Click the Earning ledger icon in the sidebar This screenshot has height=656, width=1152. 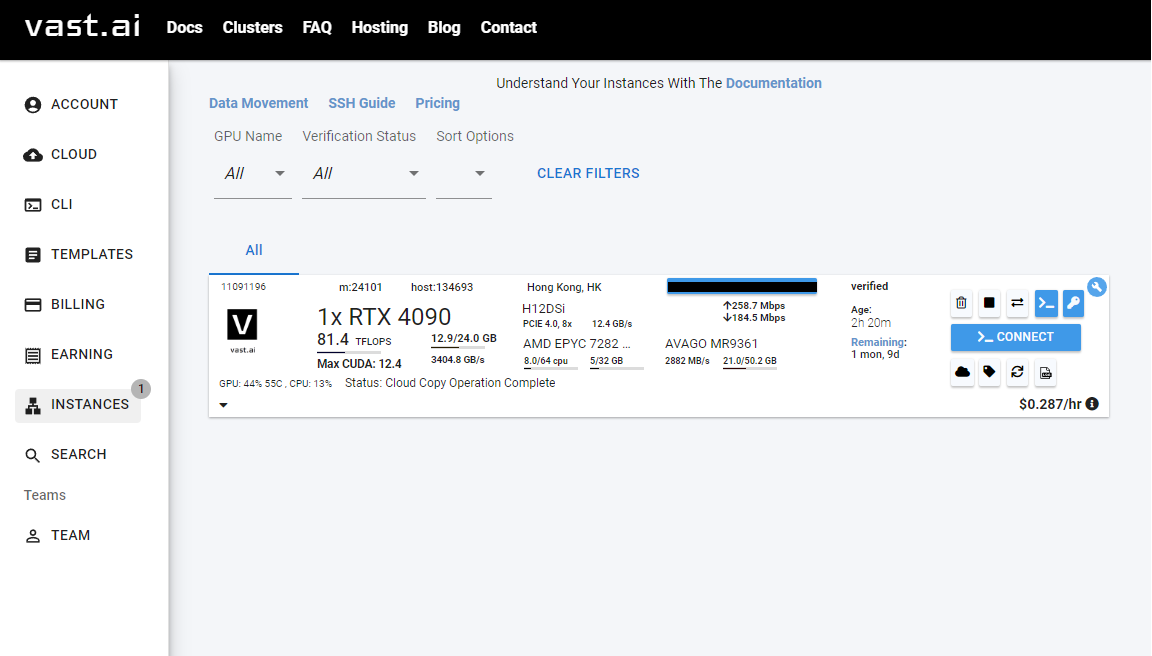[x=33, y=355]
